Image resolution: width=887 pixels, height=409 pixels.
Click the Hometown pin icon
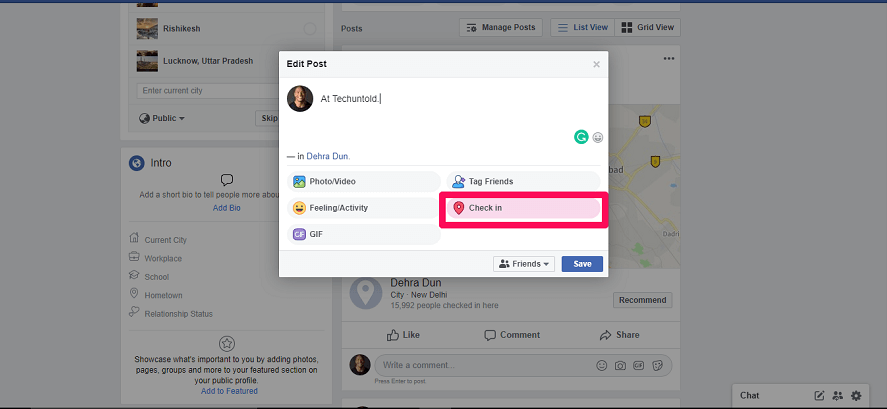click(134, 292)
